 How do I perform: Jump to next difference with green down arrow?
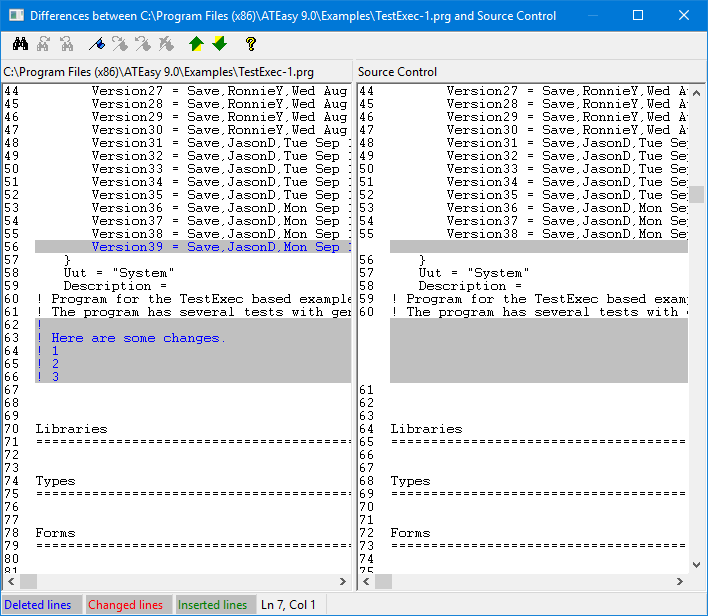[x=219, y=44]
